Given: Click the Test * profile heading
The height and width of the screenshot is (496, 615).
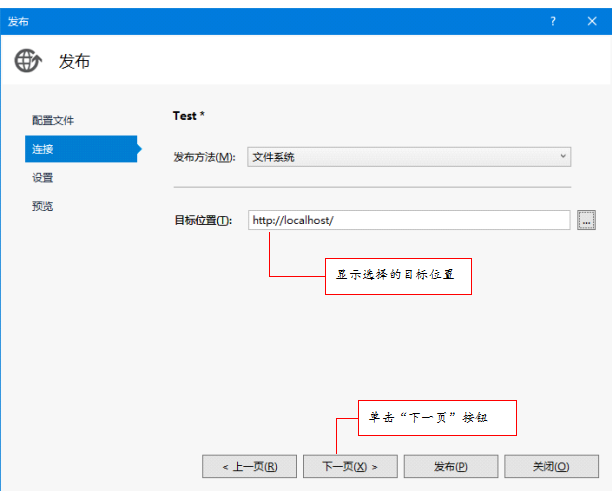Looking at the screenshot, I should point(189,116).
